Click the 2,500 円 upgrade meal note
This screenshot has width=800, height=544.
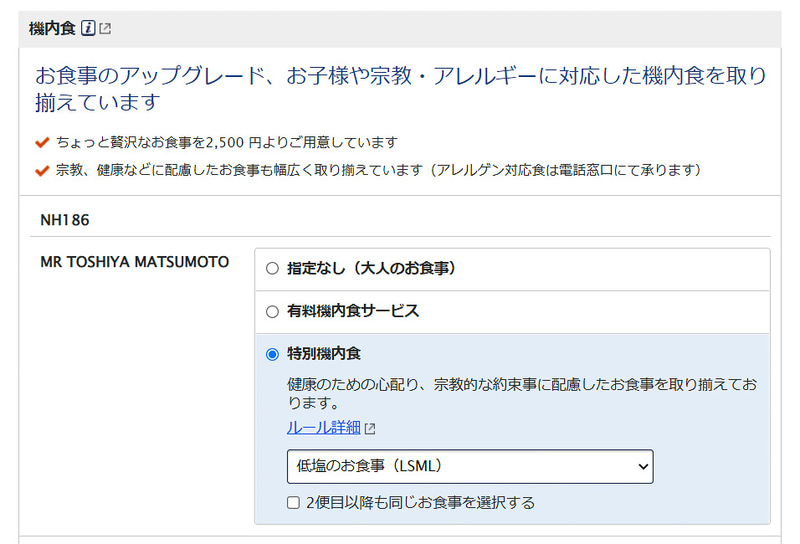pos(227,142)
